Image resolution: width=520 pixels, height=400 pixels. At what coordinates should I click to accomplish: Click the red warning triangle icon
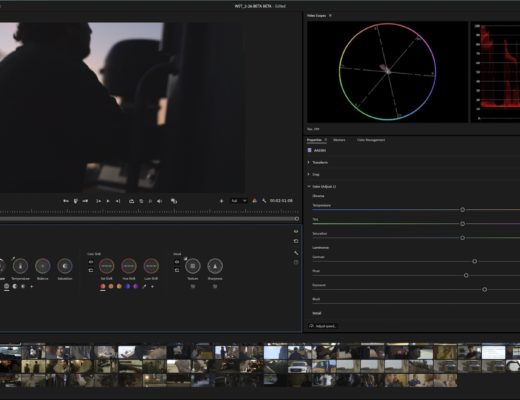coord(255,201)
